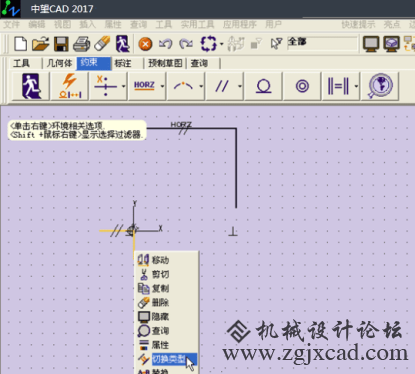Choose 切换类型 in the context menu

(167, 359)
